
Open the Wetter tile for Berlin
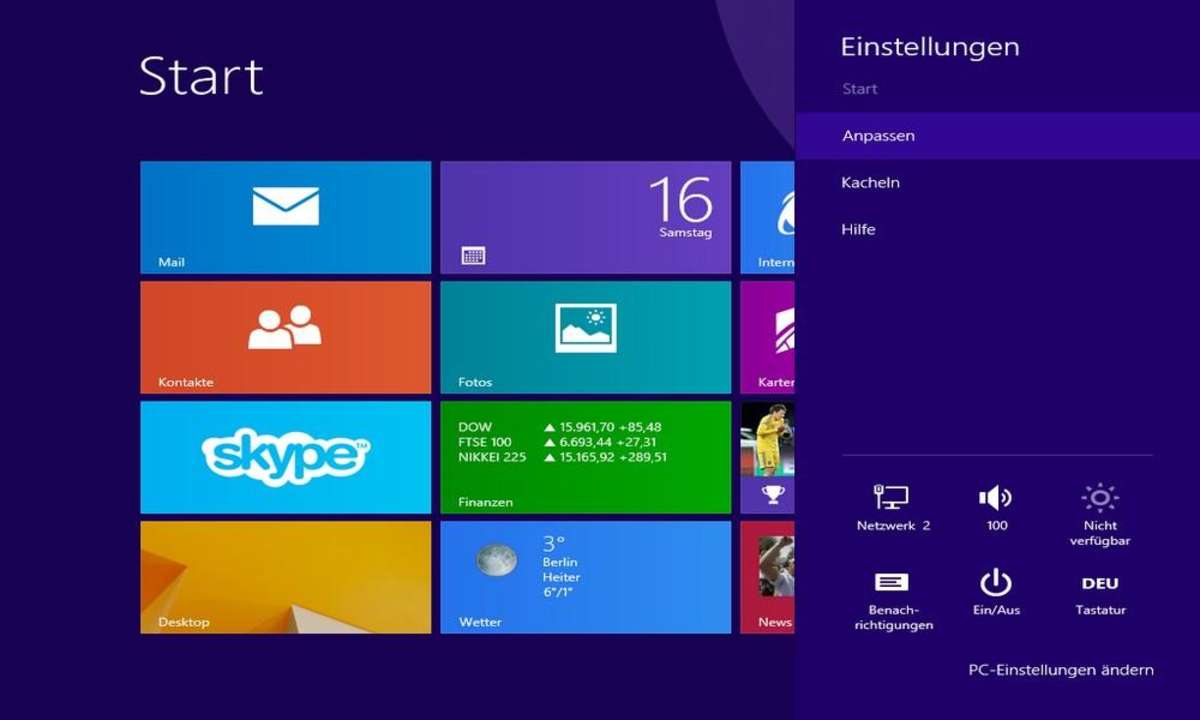pyautogui.click(x=586, y=577)
